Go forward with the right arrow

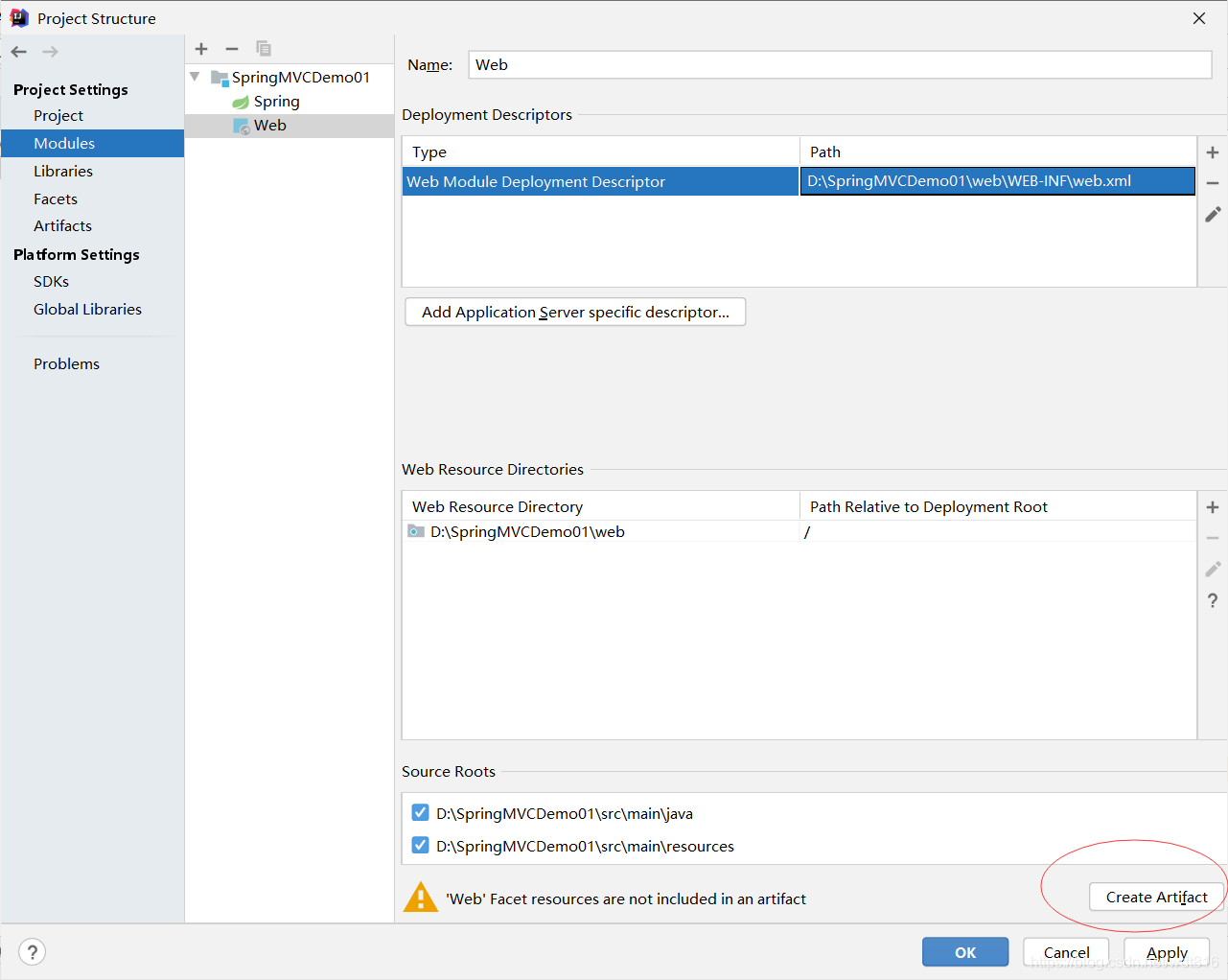51,52
